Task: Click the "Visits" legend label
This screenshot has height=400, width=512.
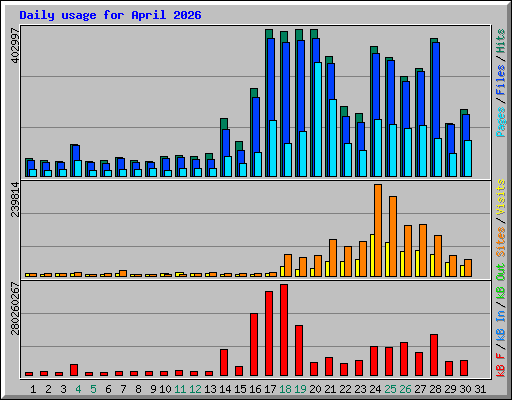Action: coord(501,198)
